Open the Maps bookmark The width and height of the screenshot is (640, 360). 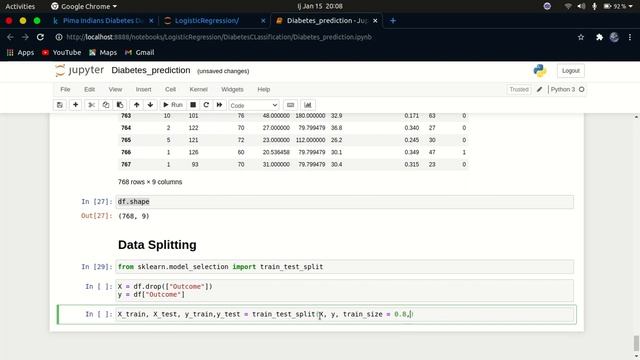pyautogui.click(x=103, y=53)
